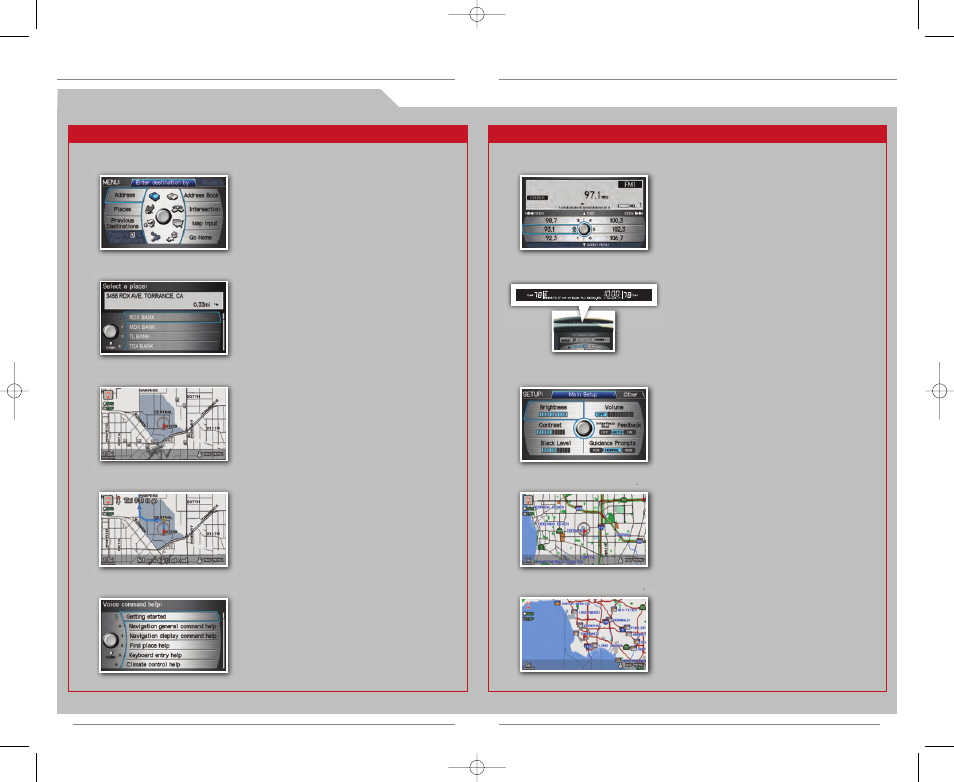Select the 100.3 radio preset

[617, 220]
